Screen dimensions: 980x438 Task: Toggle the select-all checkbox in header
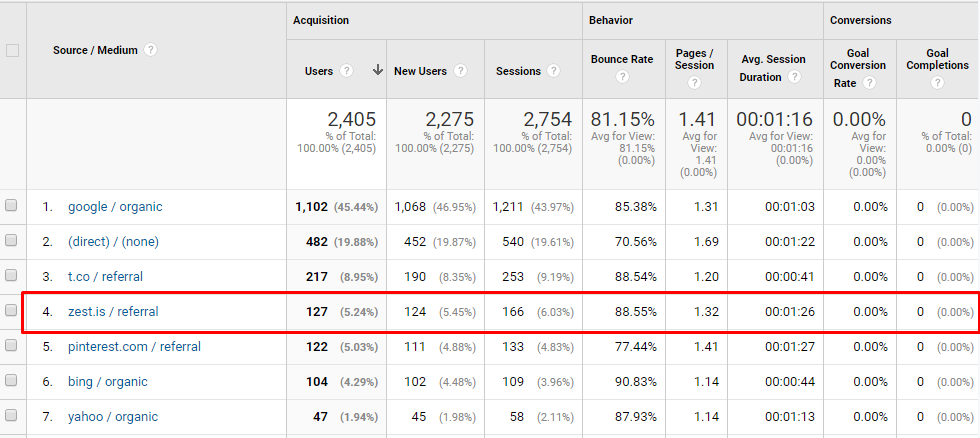tap(12, 51)
